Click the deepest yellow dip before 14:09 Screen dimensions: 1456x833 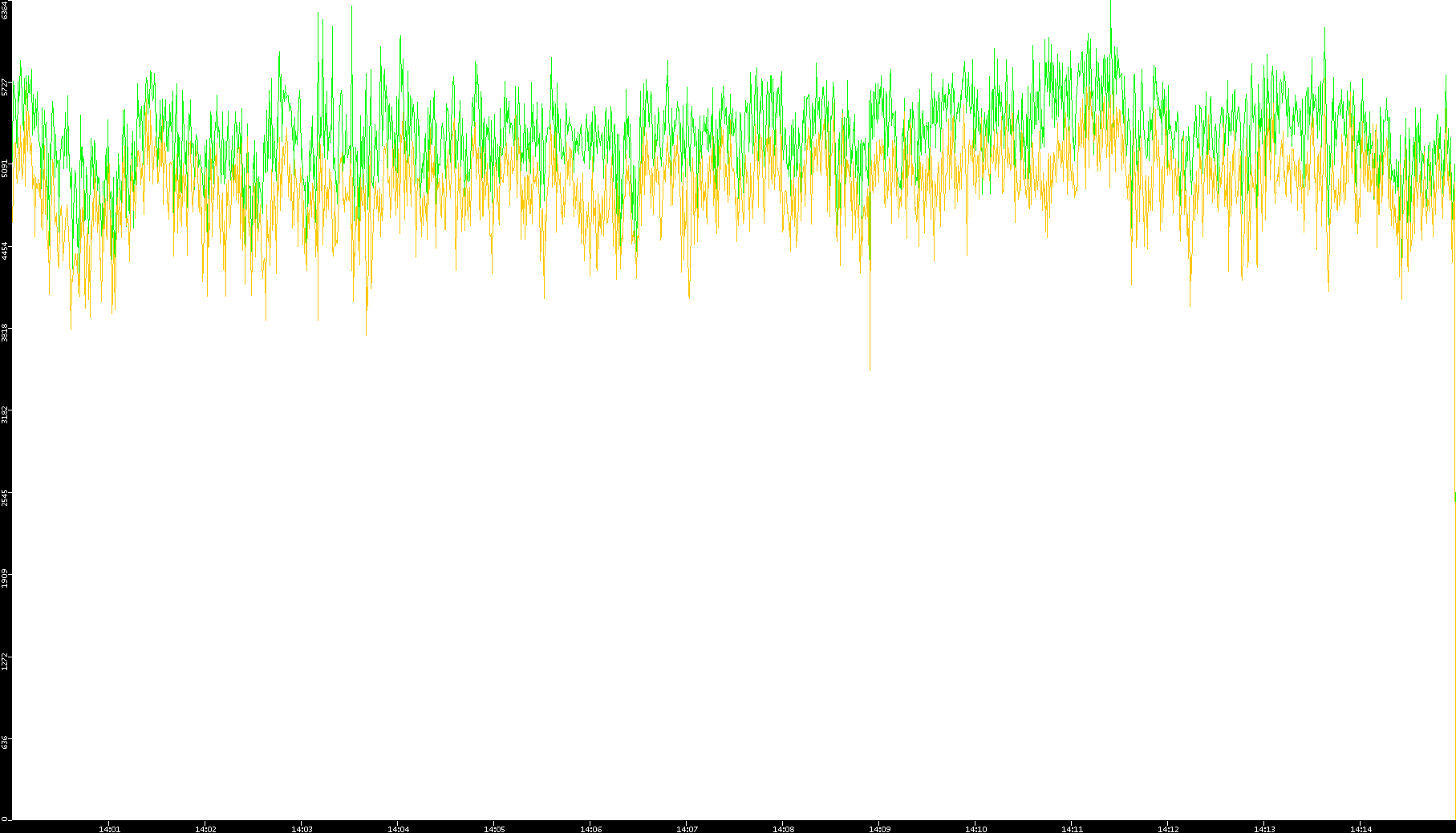coord(870,369)
